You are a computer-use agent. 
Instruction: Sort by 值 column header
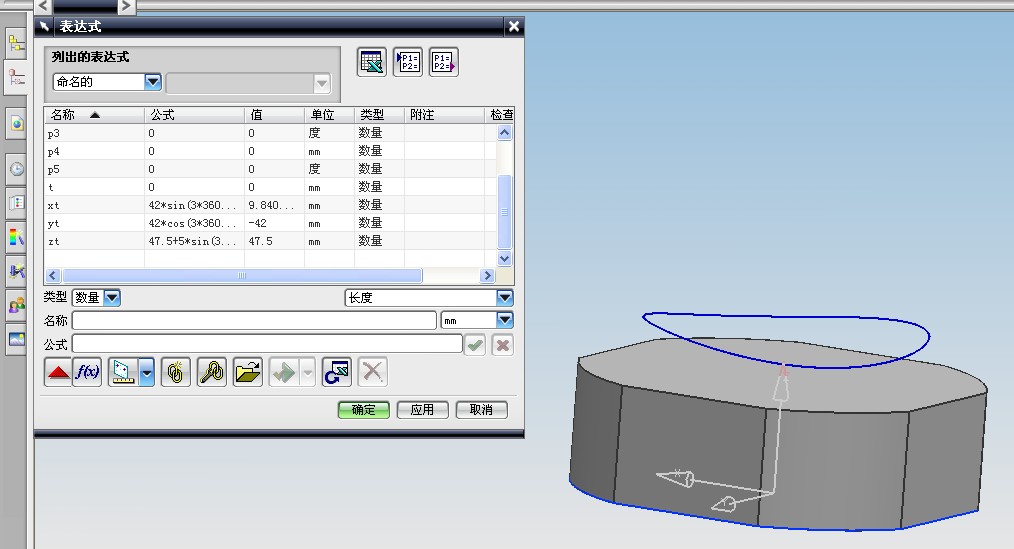(274, 115)
